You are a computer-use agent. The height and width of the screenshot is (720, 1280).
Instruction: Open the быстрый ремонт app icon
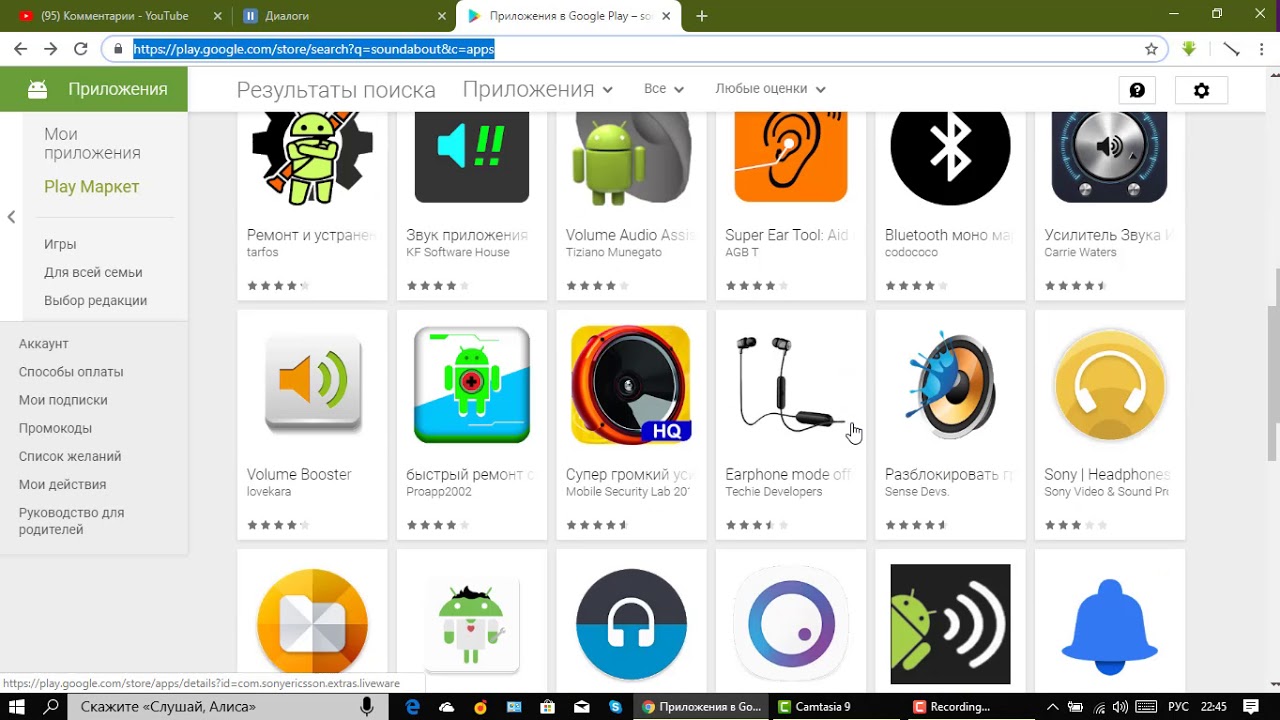(471, 385)
